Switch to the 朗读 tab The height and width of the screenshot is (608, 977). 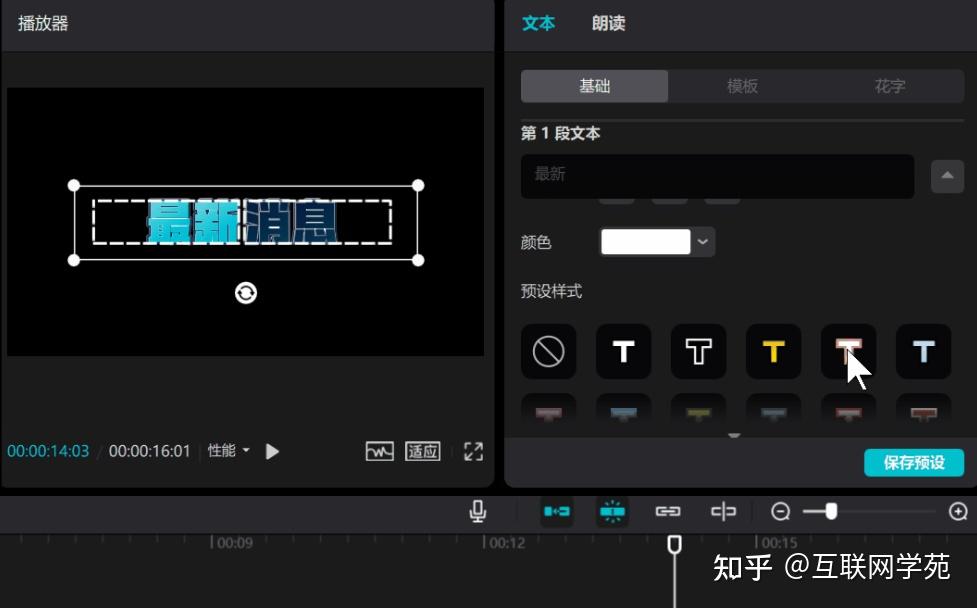608,23
